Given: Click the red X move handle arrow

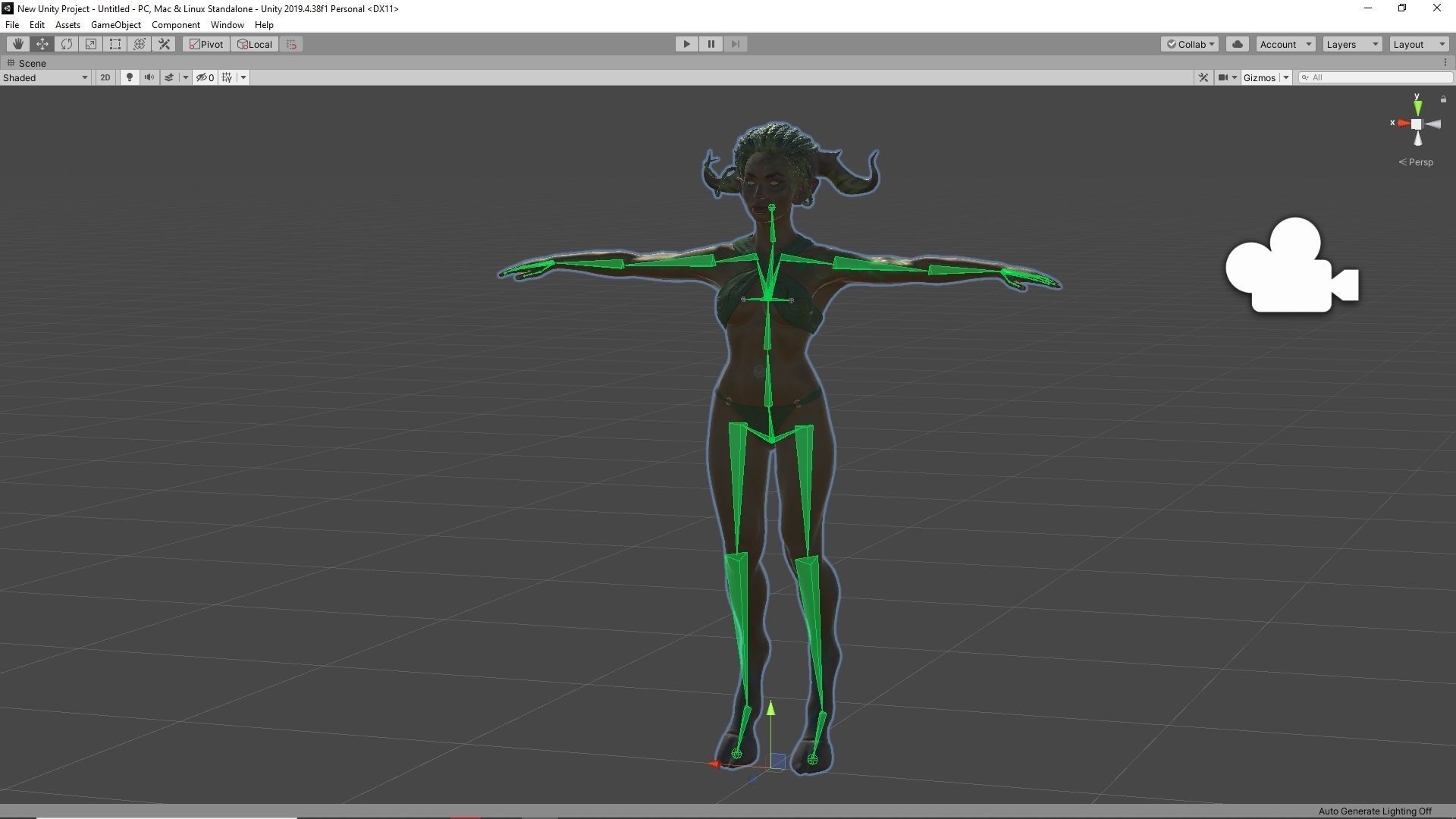Looking at the screenshot, I should (x=714, y=764).
